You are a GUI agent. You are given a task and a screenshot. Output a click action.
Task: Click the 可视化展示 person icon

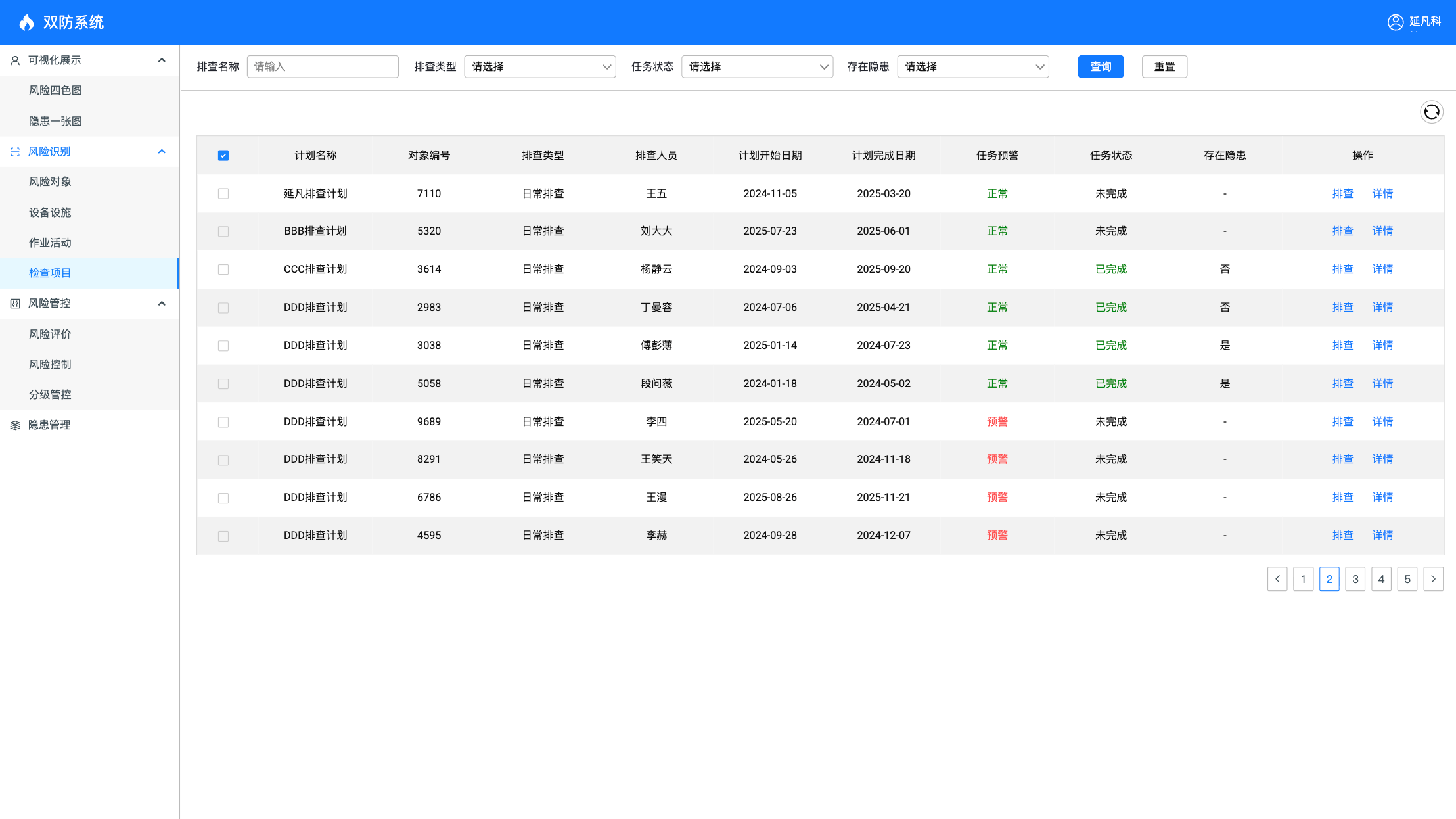(15, 60)
